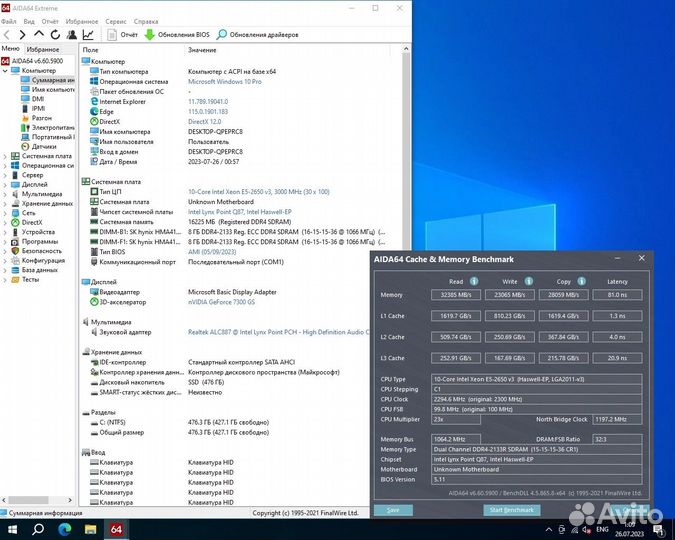The width and height of the screenshot is (675, 540).
Task: Expand the Сервер tree node
Action: coord(5,175)
